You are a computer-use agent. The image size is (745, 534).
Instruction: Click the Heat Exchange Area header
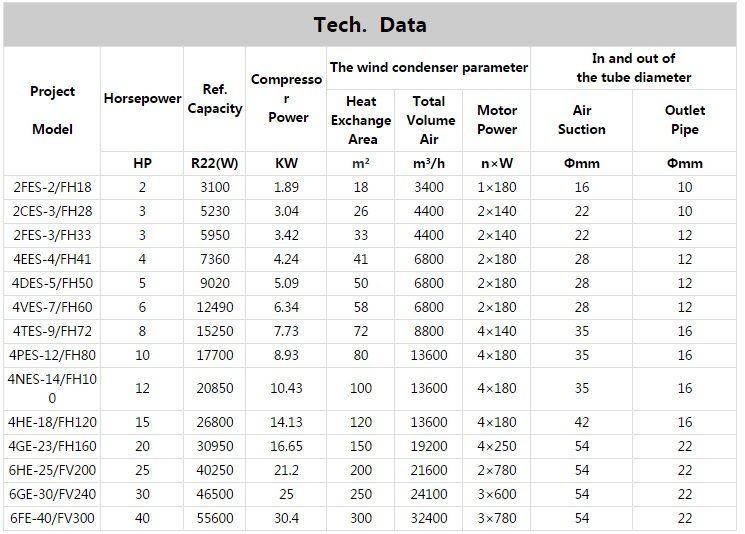361,120
